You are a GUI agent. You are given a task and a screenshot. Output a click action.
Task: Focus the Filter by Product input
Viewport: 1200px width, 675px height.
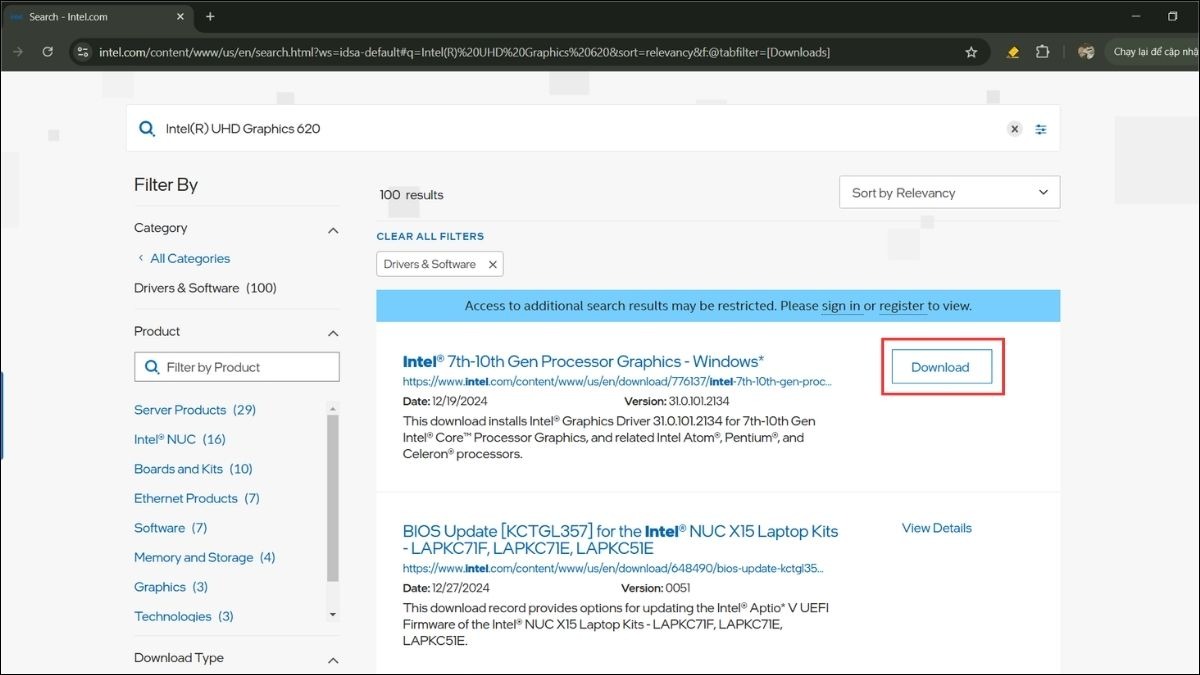click(237, 367)
